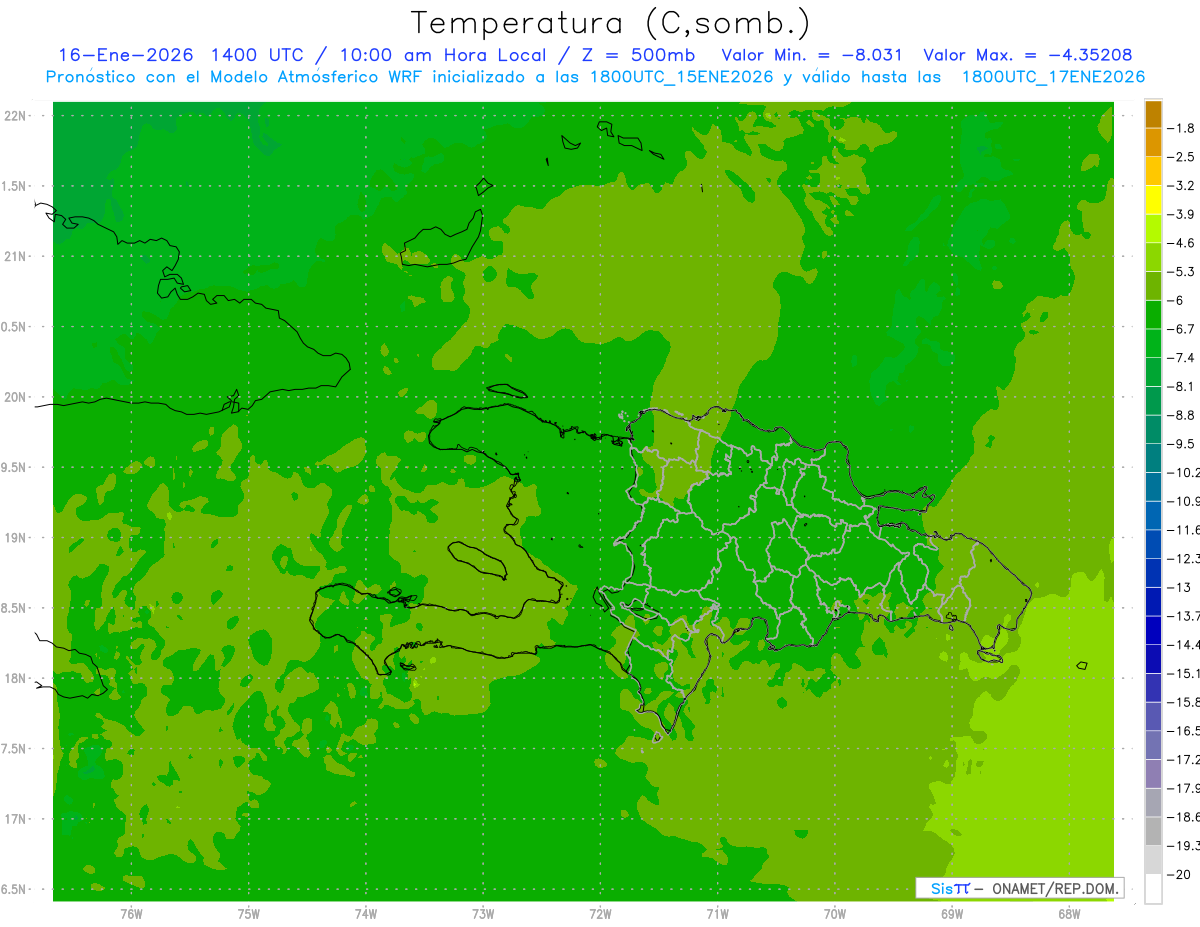Click the date '16-Ene-2026' in the header
This screenshot has height=927, width=1200.
pyautogui.click(x=126, y=55)
